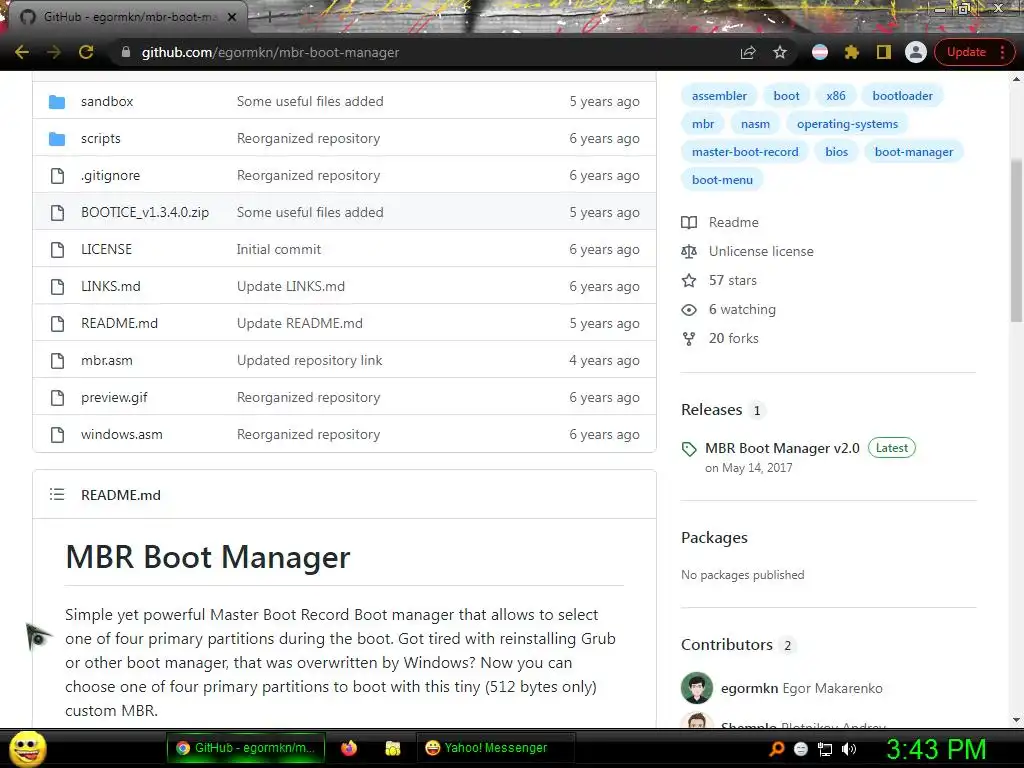This screenshot has height=768, width=1024.
Task: Open mbr.asm file
Action: (x=106, y=360)
